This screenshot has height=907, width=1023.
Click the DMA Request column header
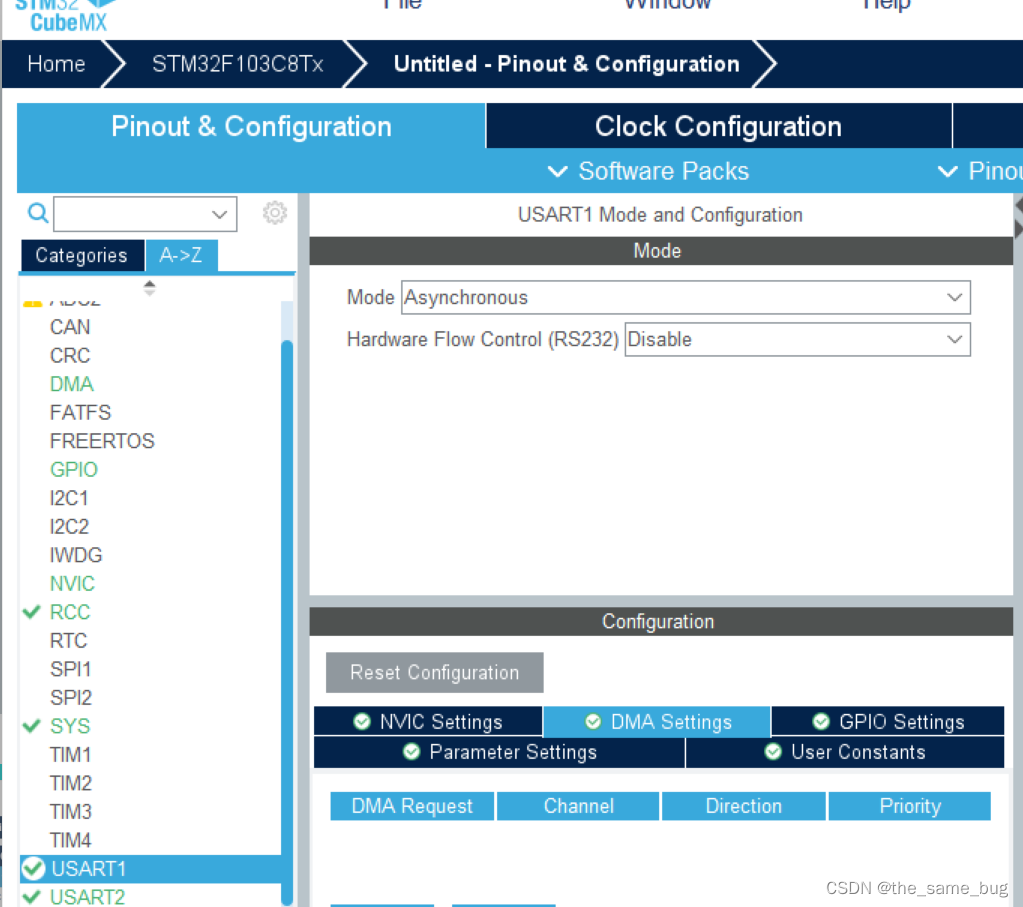(x=412, y=806)
